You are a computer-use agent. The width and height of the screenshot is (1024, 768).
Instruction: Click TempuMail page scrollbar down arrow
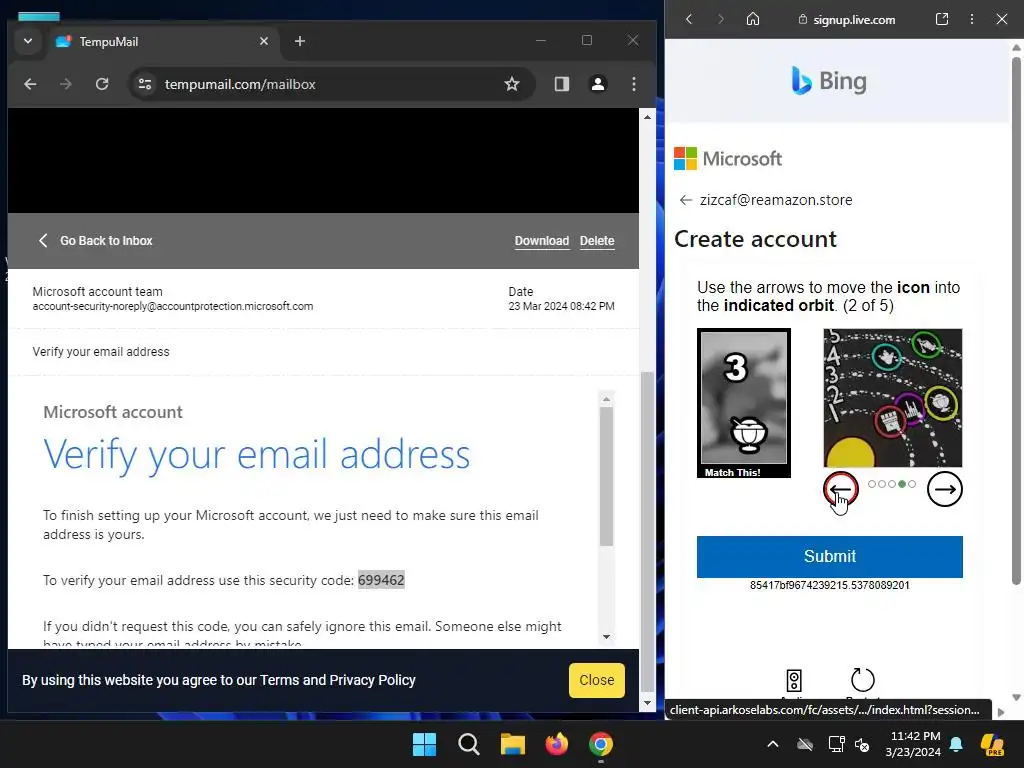[647, 703]
